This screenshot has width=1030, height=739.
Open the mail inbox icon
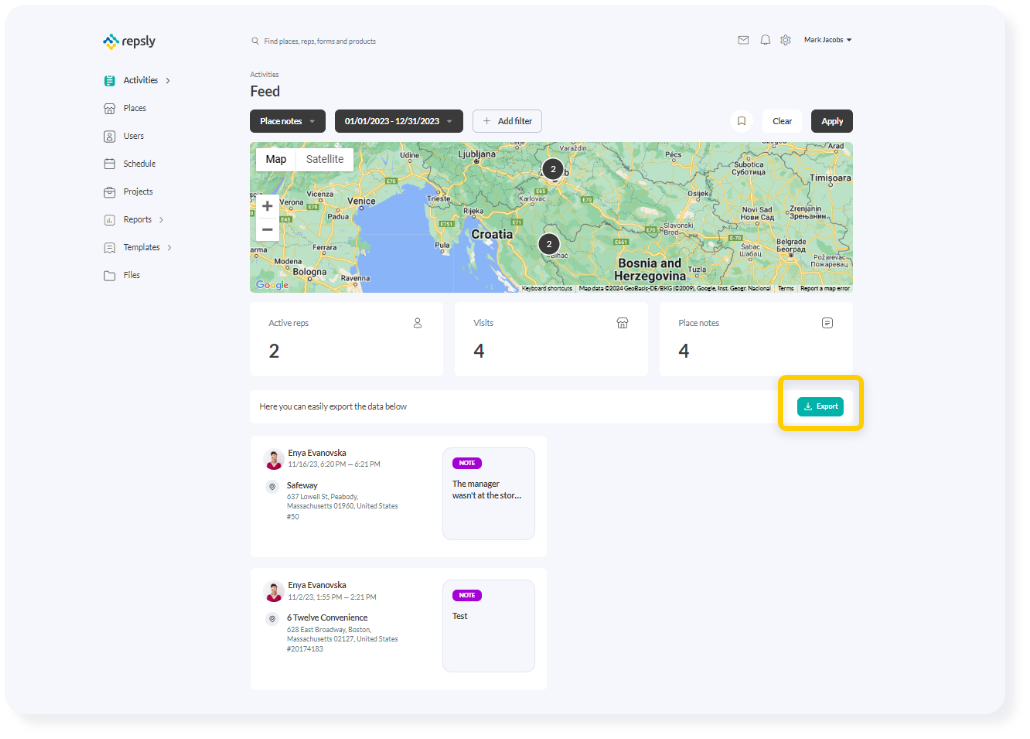pos(743,40)
